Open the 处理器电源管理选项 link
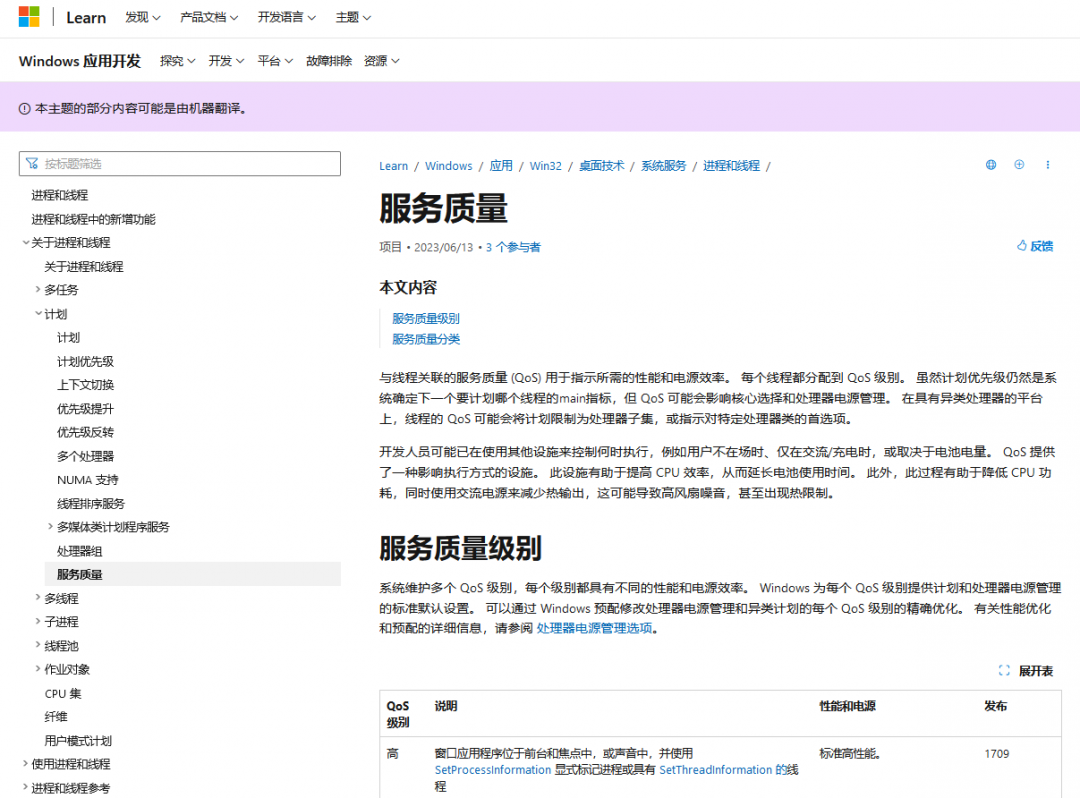The height and width of the screenshot is (798, 1080). (594, 629)
